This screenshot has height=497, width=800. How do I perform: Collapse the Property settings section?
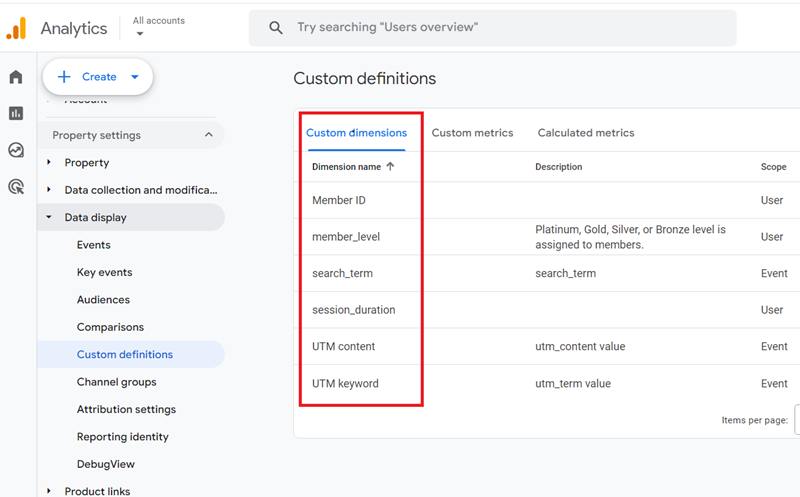pos(208,135)
